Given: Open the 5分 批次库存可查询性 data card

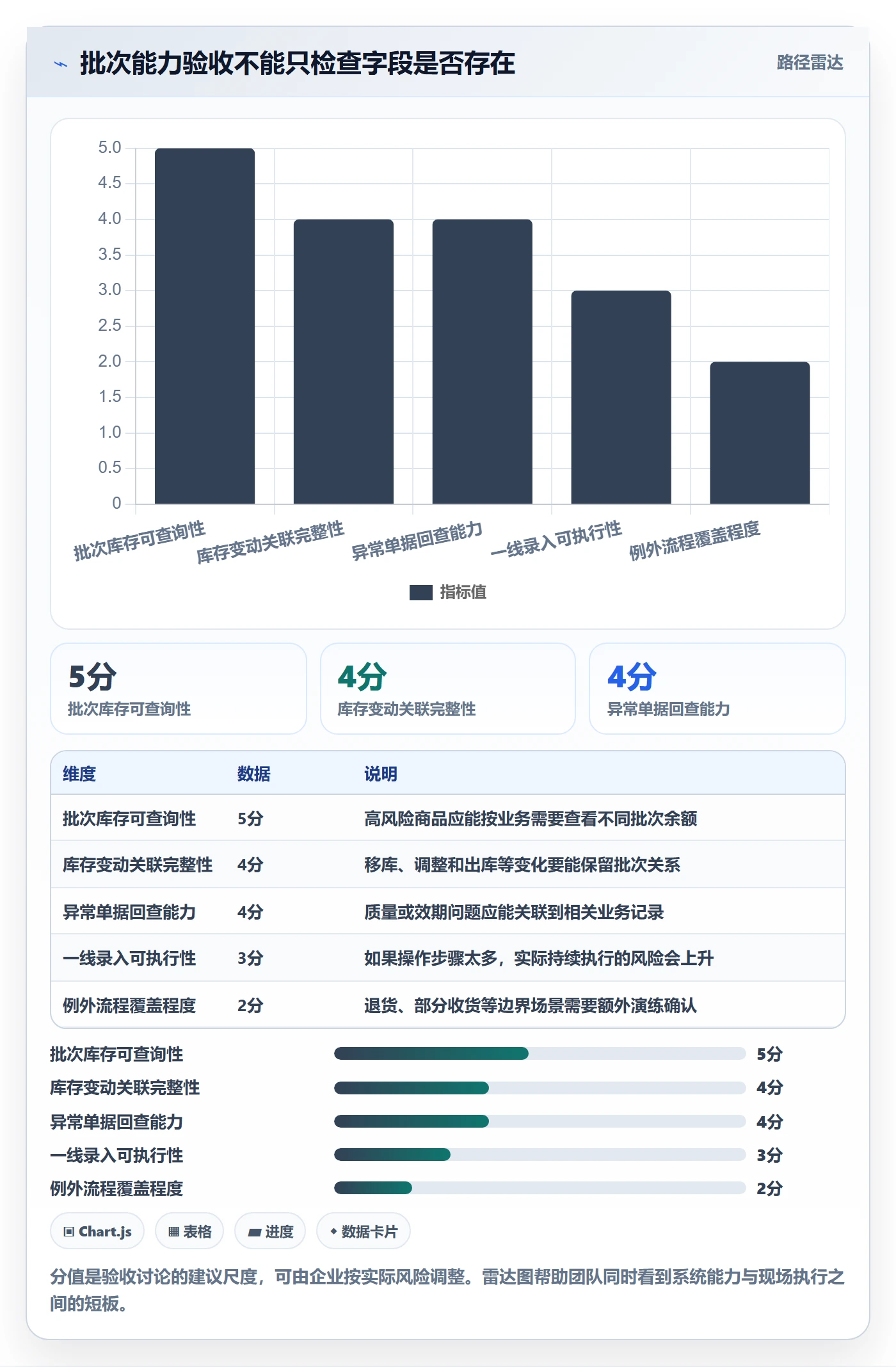Looking at the screenshot, I should pyautogui.click(x=179, y=689).
